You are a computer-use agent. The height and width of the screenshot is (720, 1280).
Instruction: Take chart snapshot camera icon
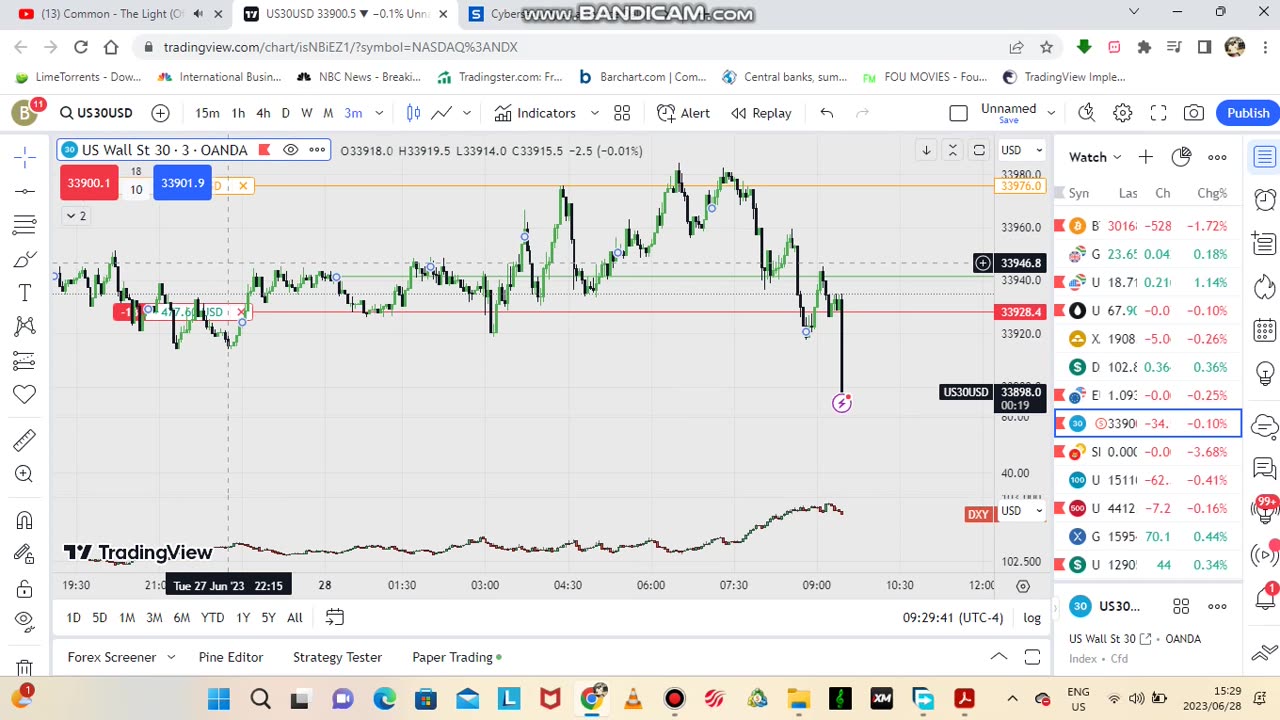click(1193, 113)
